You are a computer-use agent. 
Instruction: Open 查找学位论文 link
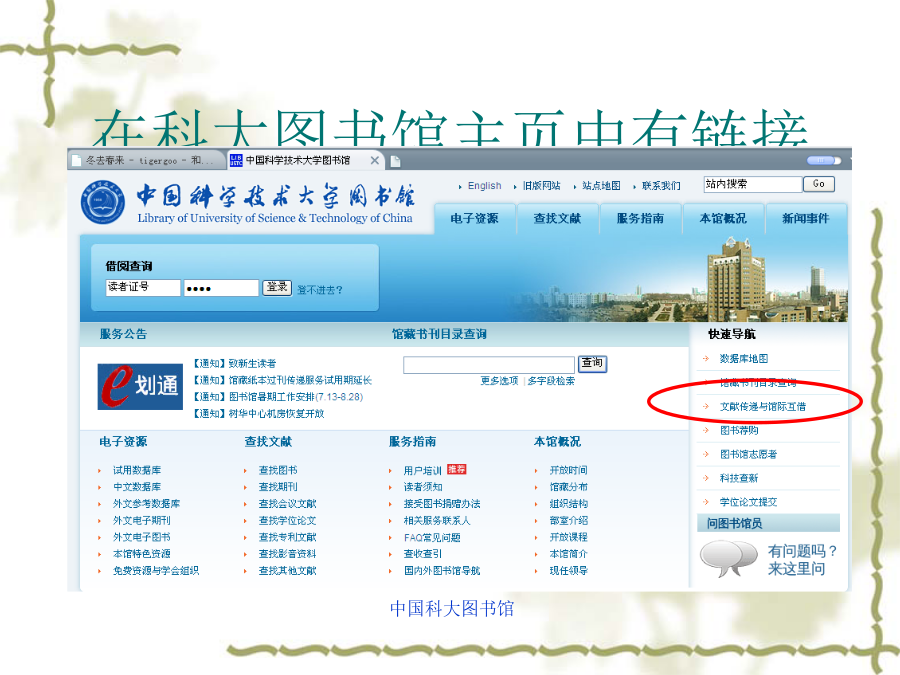[x=287, y=521]
